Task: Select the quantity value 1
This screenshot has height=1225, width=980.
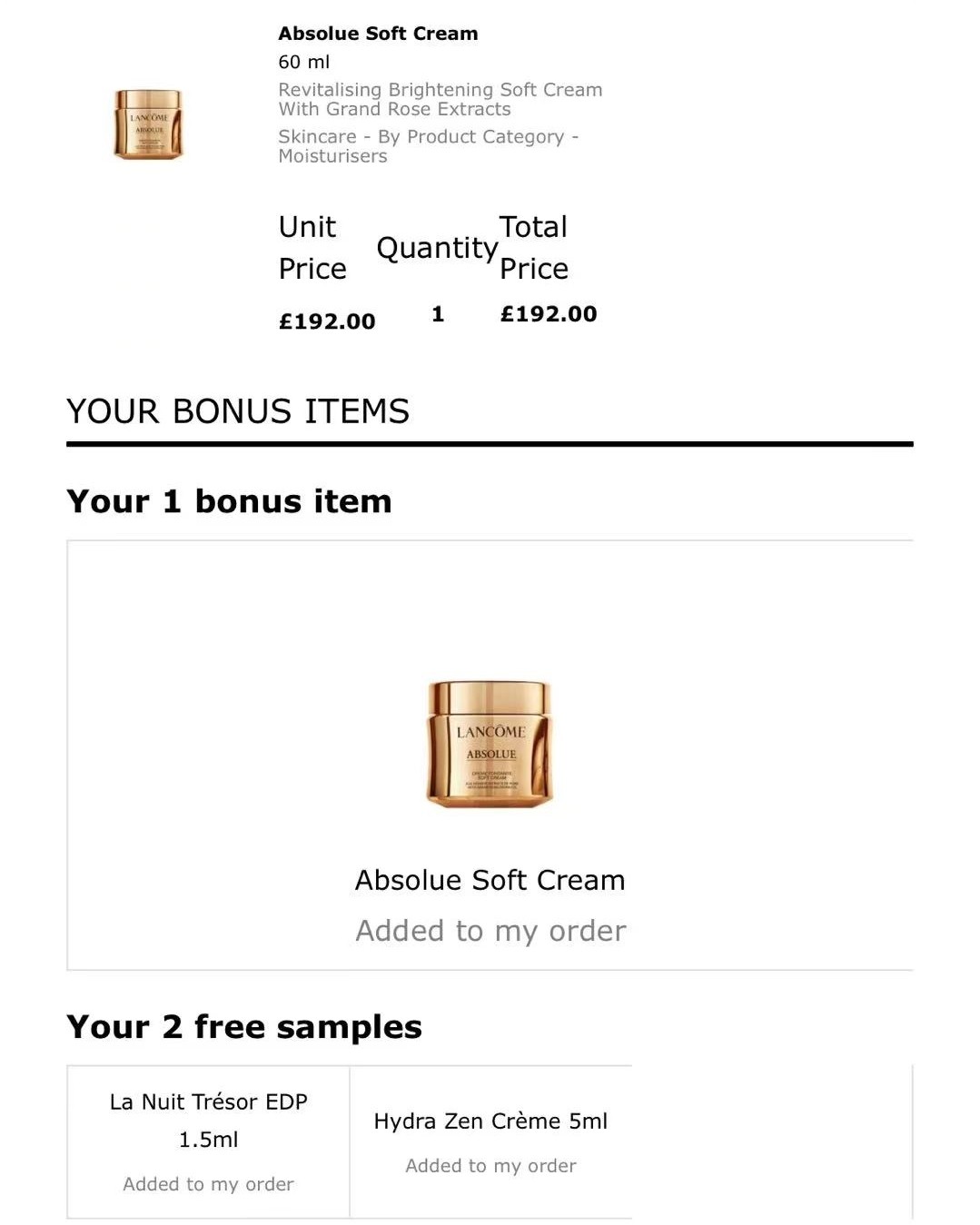Action: pyautogui.click(x=438, y=314)
